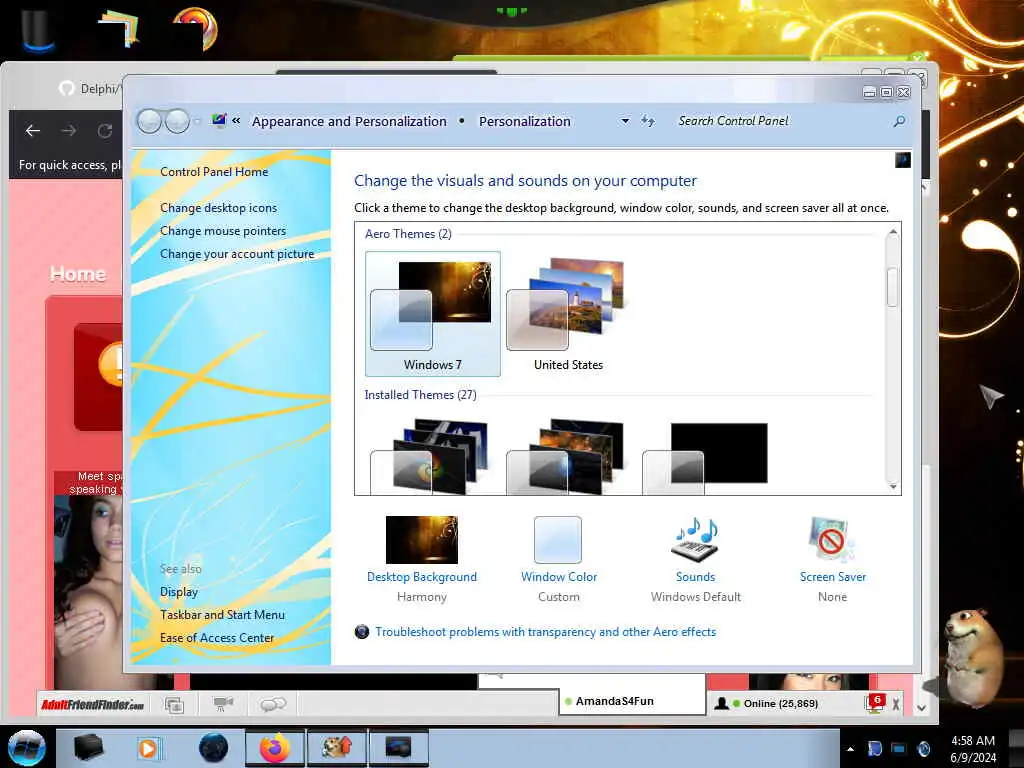Apply the United States theme

pos(568,313)
